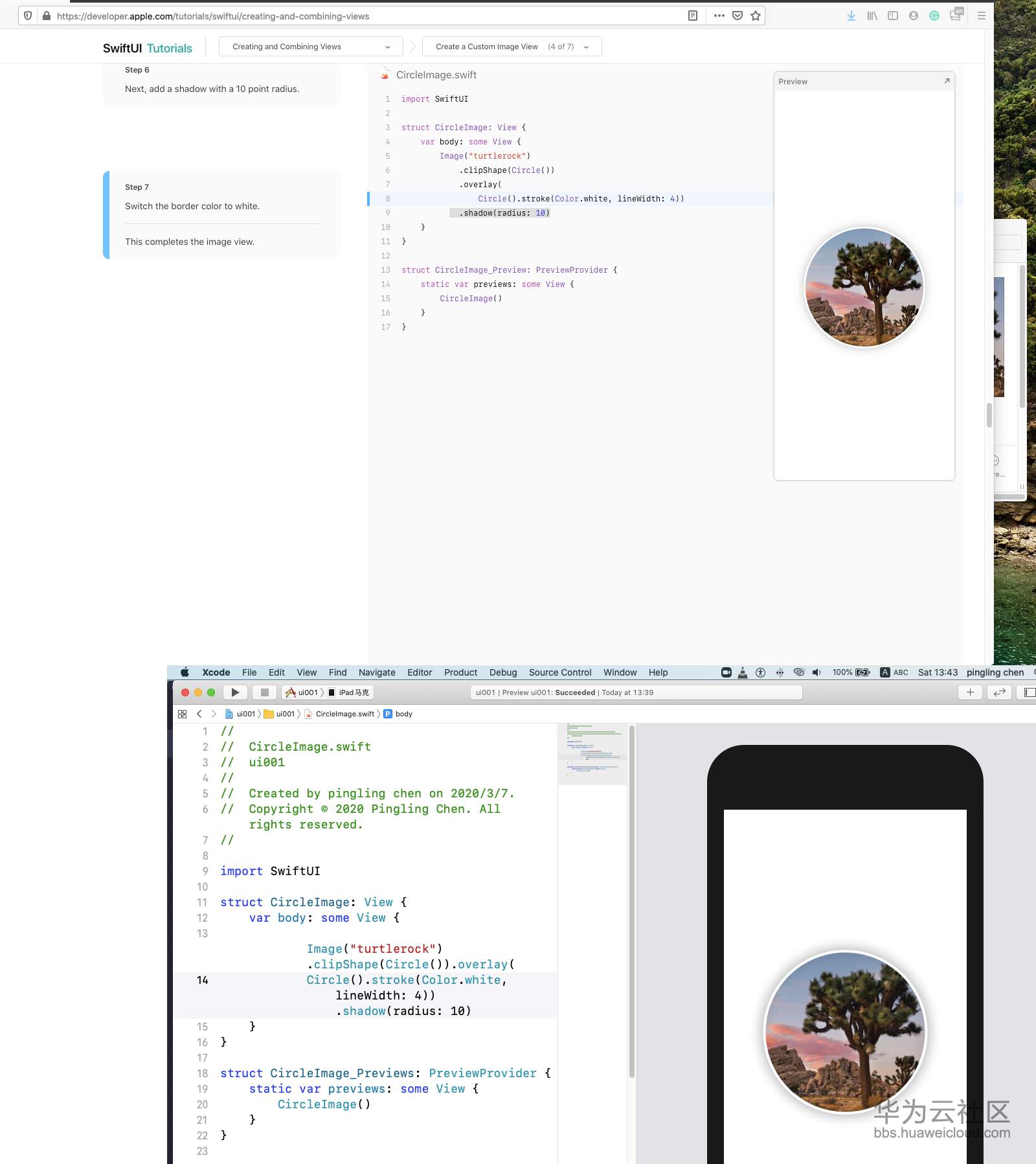Open the Apple menu

(x=185, y=672)
